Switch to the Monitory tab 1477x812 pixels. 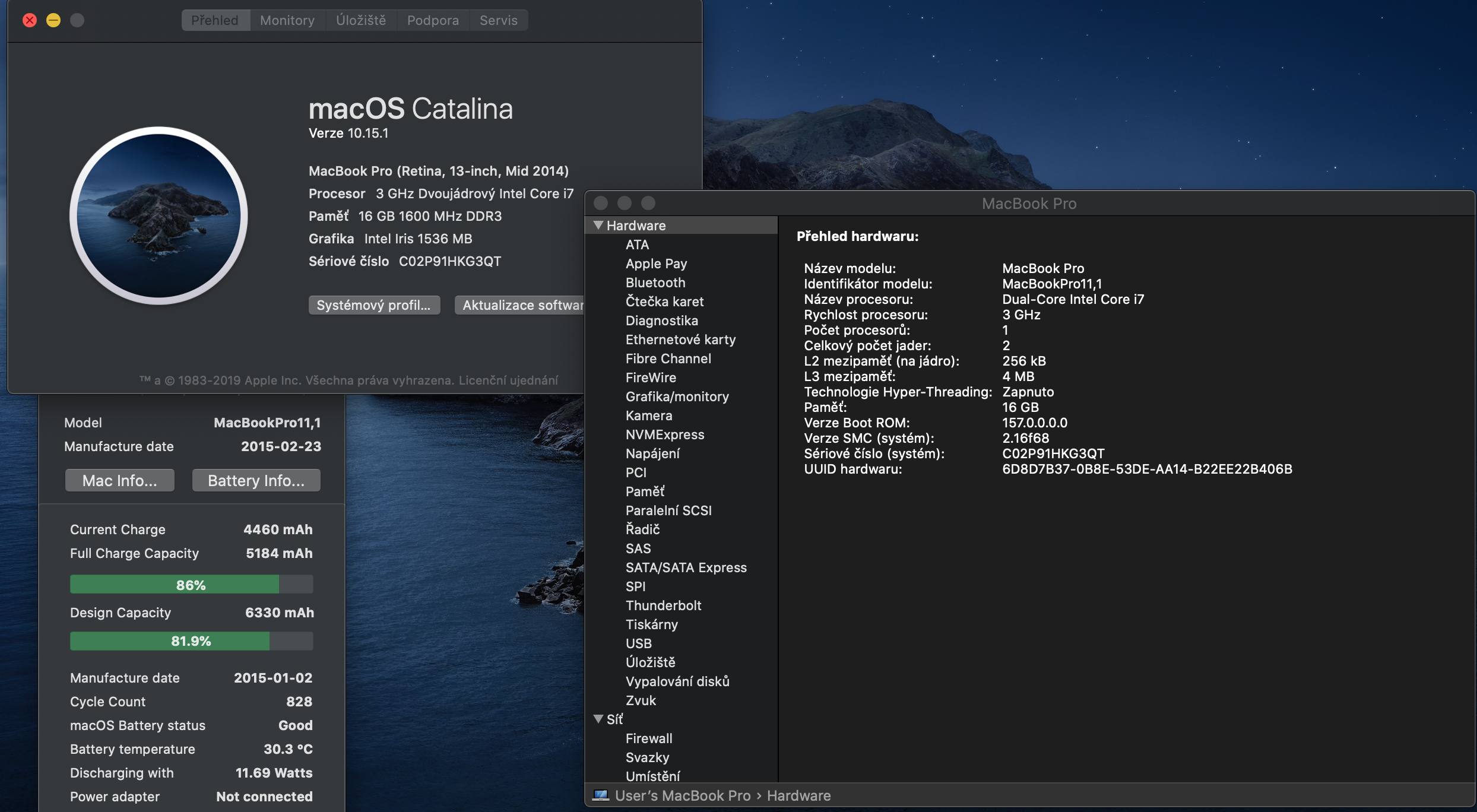287,20
